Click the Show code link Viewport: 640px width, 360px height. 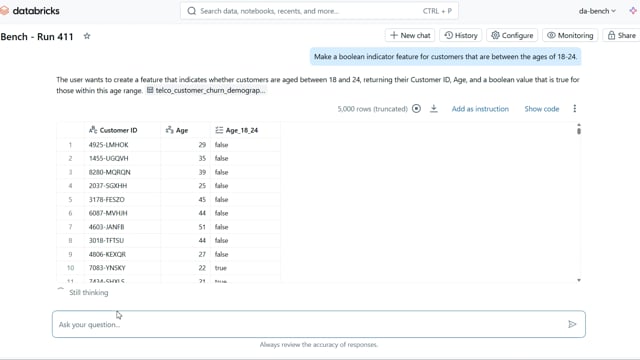[x=542, y=109]
